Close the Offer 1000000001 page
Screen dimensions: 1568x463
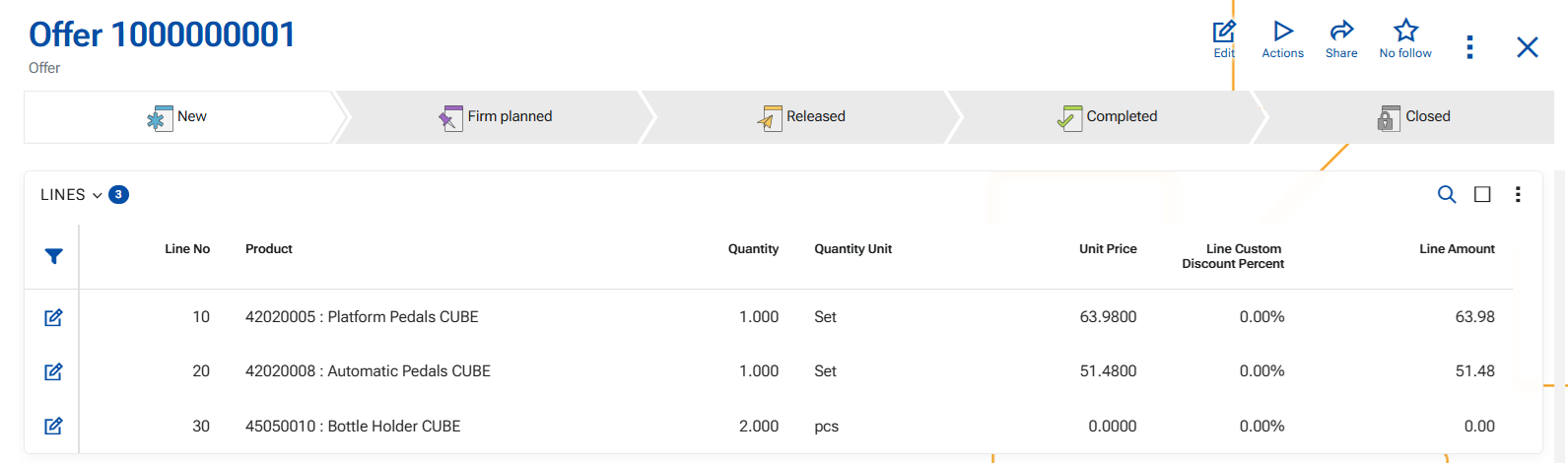click(1527, 47)
